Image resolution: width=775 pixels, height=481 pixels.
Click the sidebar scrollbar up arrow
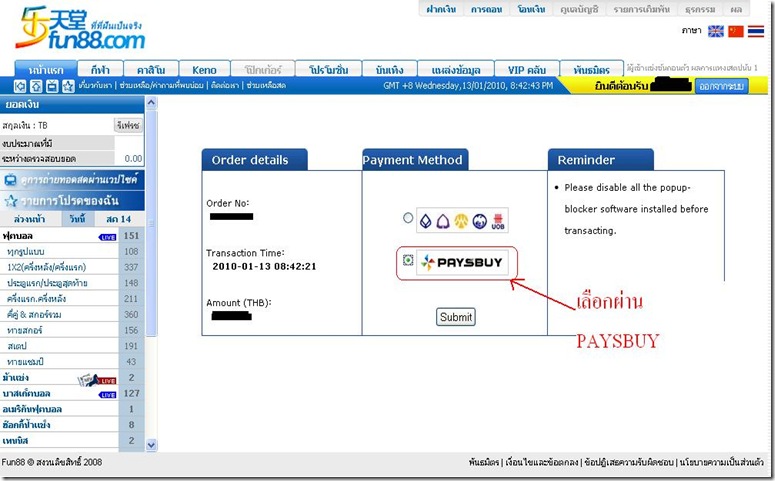[151, 103]
